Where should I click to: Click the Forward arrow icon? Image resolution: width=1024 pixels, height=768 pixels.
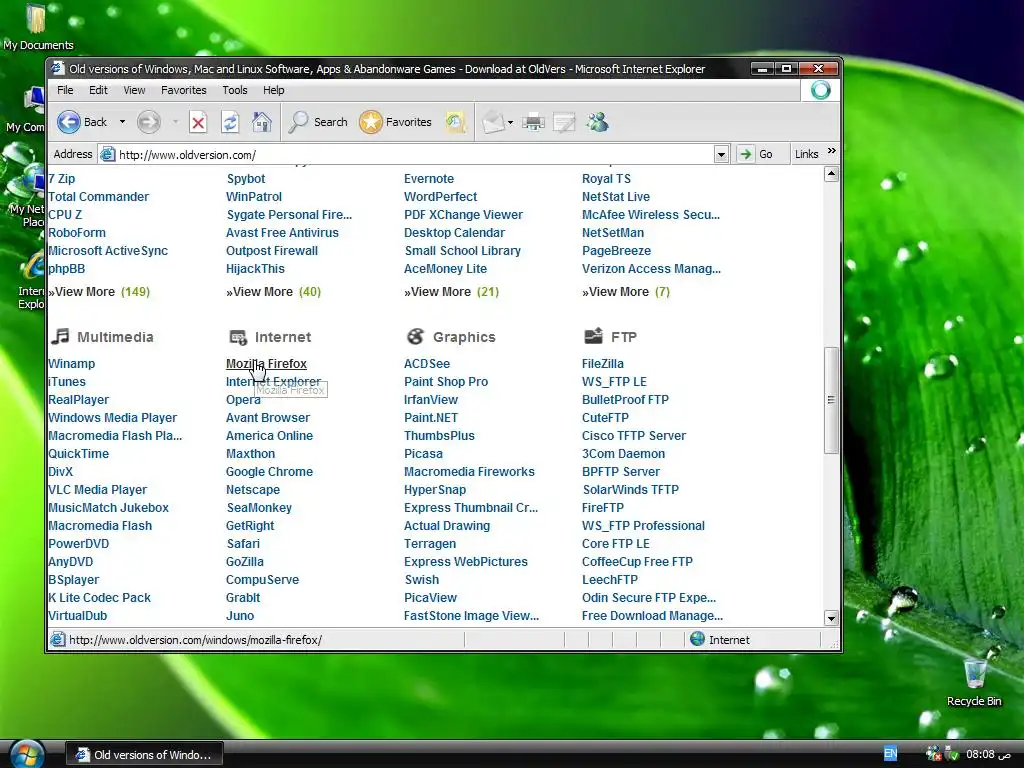[149, 122]
